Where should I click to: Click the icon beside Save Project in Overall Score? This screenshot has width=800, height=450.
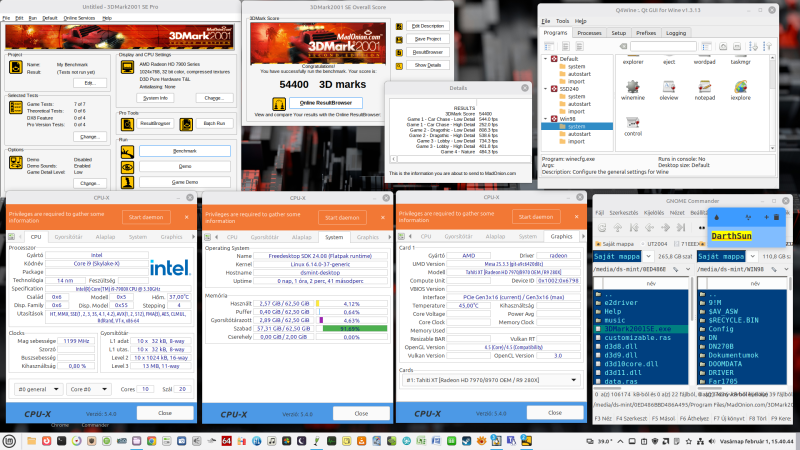(x=399, y=39)
